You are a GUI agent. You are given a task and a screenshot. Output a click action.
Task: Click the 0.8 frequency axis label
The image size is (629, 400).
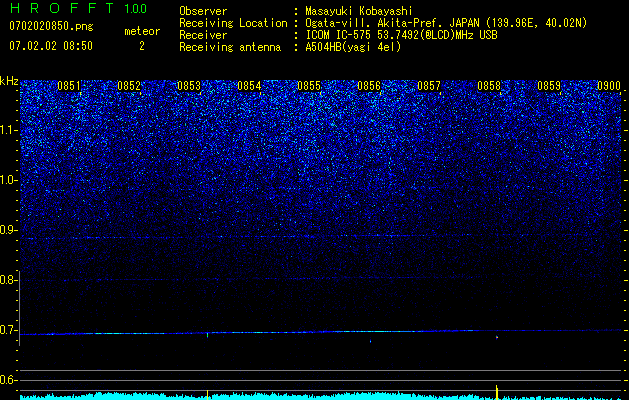tap(7, 280)
